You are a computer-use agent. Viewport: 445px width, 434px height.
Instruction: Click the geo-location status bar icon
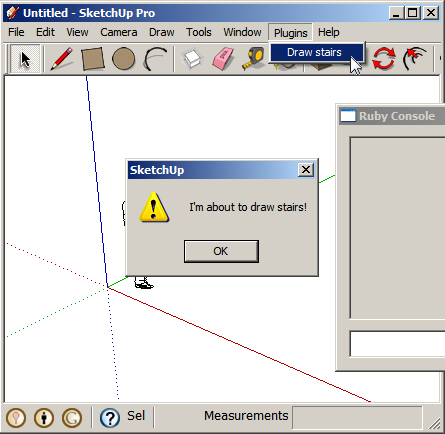pyautogui.click(x=16, y=417)
